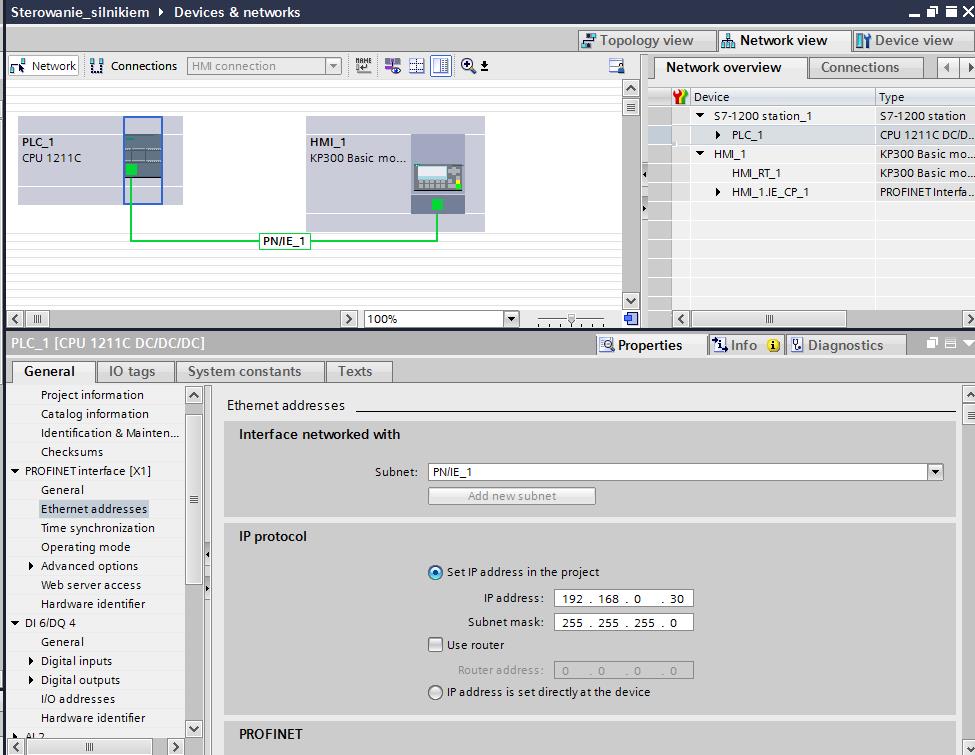Viewport: 975px width, 755px height.
Task: Click the Add new subnet button
Action: click(512, 496)
